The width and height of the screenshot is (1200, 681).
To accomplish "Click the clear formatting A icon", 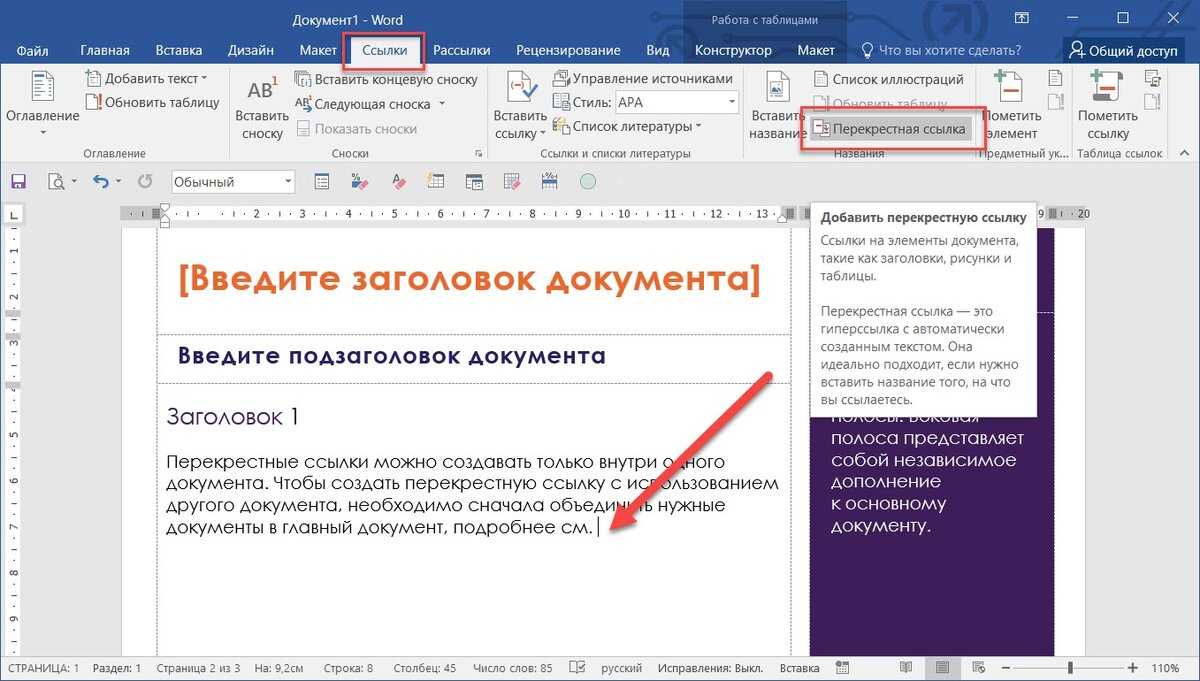I will (399, 182).
